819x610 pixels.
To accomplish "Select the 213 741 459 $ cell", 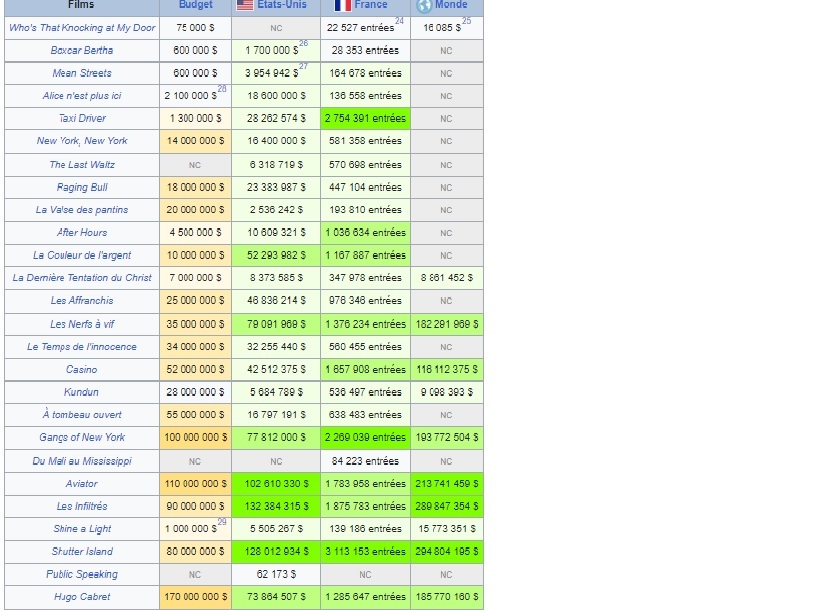I will (447, 484).
